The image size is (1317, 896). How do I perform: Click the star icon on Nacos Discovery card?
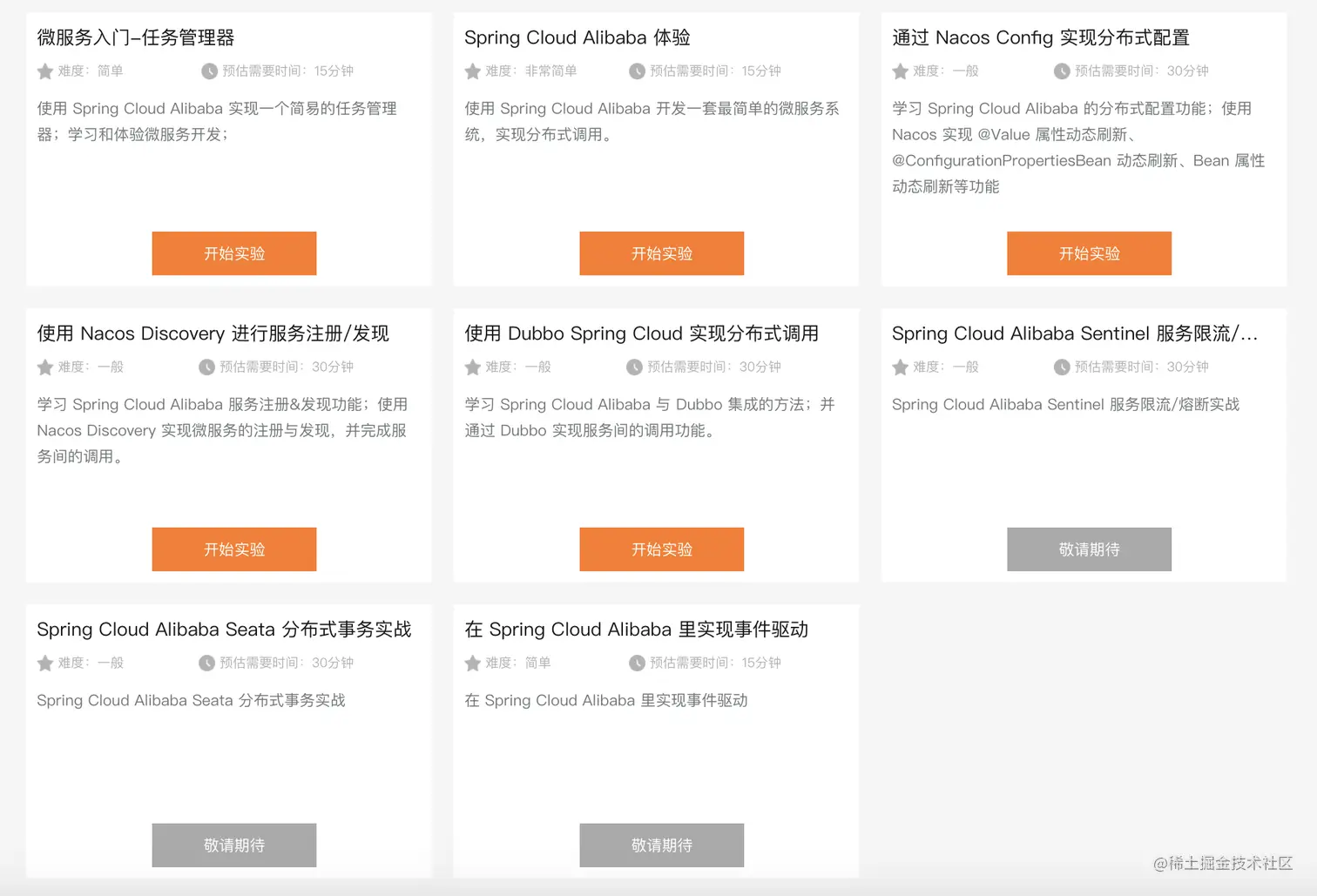click(45, 367)
